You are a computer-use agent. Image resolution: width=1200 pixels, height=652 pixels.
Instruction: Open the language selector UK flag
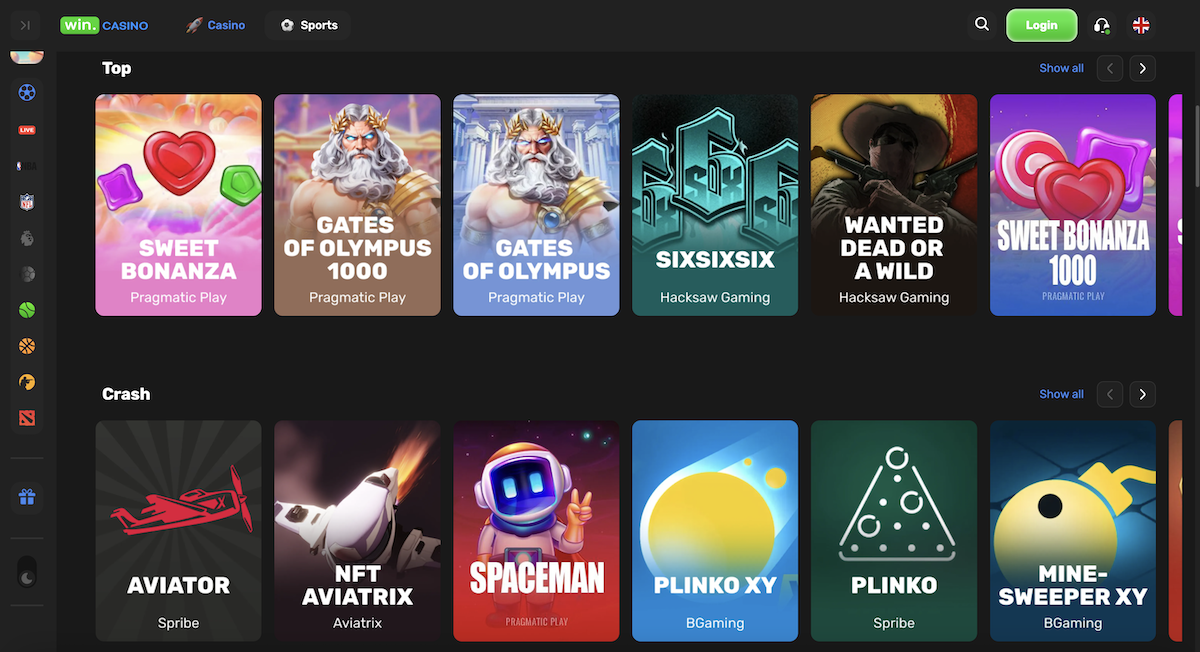pos(1140,25)
